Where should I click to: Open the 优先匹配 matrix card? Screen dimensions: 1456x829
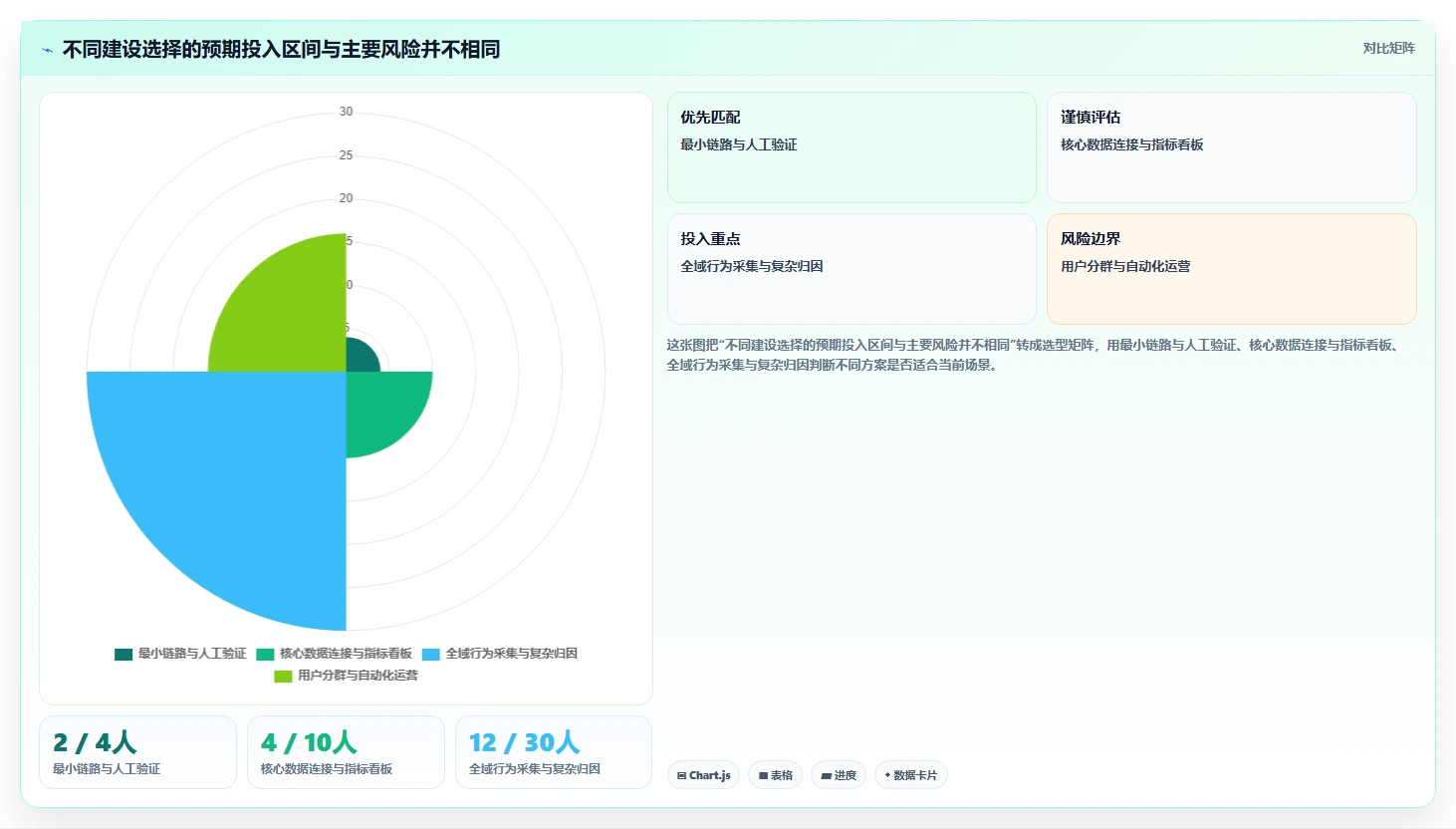tap(851, 147)
